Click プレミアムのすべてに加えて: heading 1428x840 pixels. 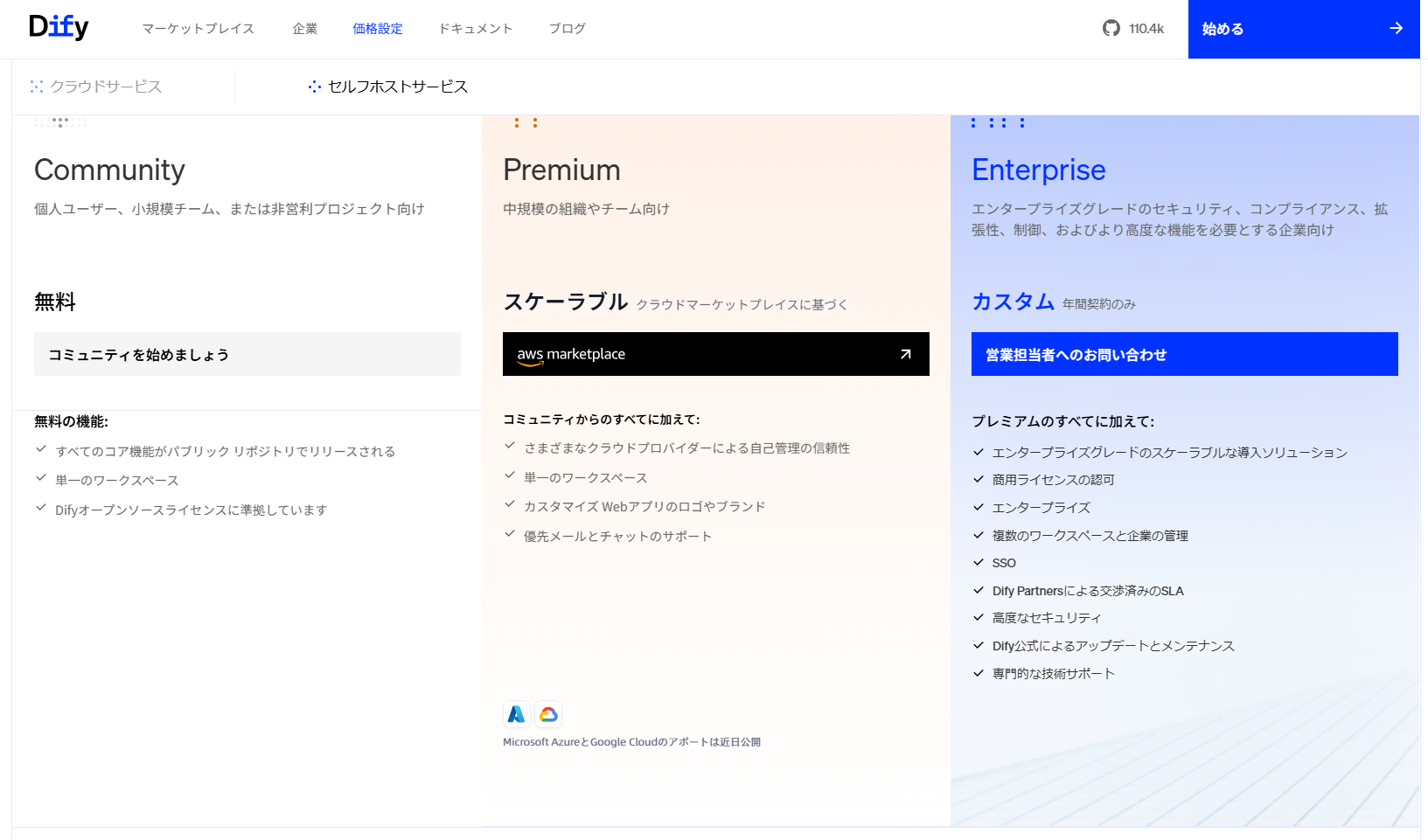coord(1063,421)
